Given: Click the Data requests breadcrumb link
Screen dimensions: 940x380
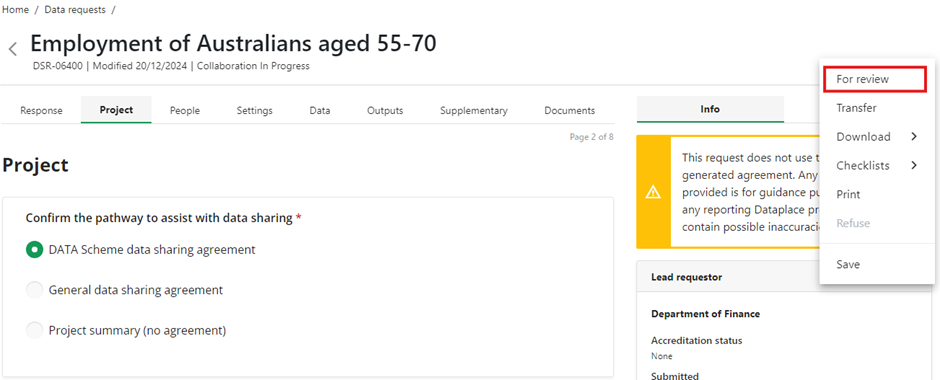Looking at the screenshot, I should (75, 10).
